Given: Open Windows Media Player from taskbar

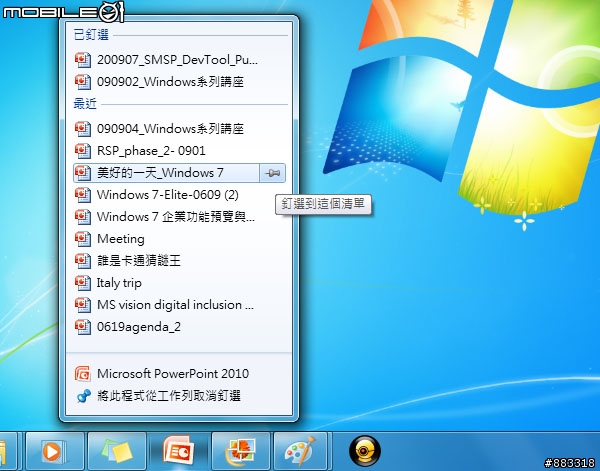Looking at the screenshot, I should tap(54, 452).
